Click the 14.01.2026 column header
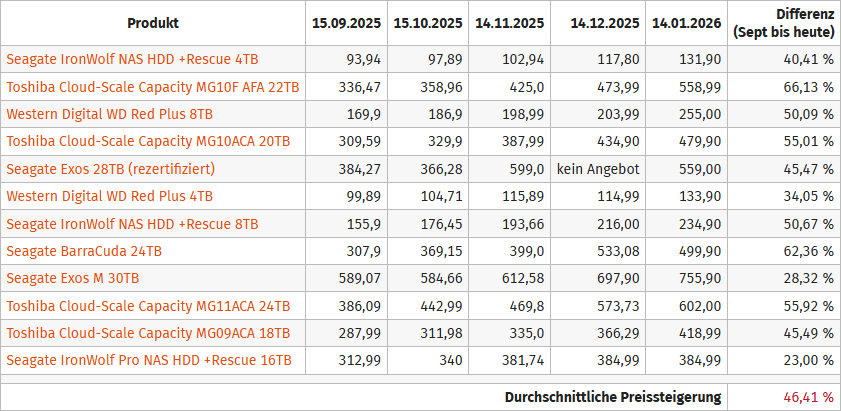This screenshot has width=841, height=411. 687,22
